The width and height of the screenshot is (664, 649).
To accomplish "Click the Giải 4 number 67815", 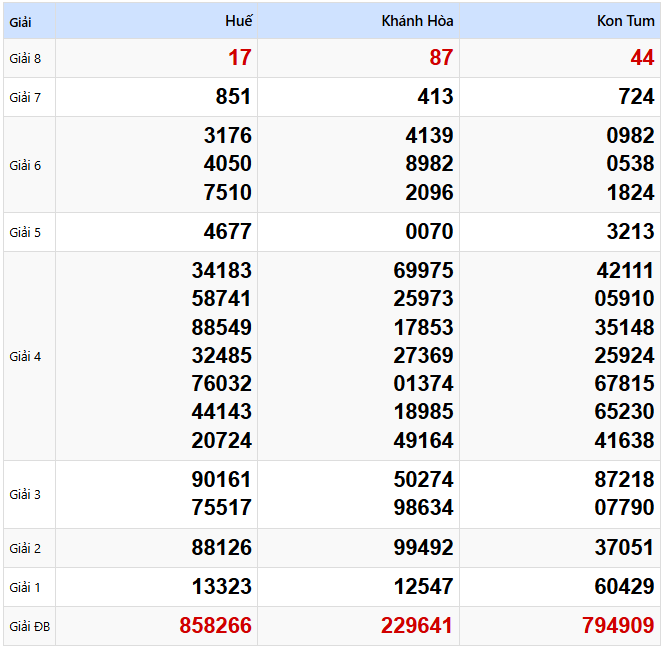I will pos(624,384).
